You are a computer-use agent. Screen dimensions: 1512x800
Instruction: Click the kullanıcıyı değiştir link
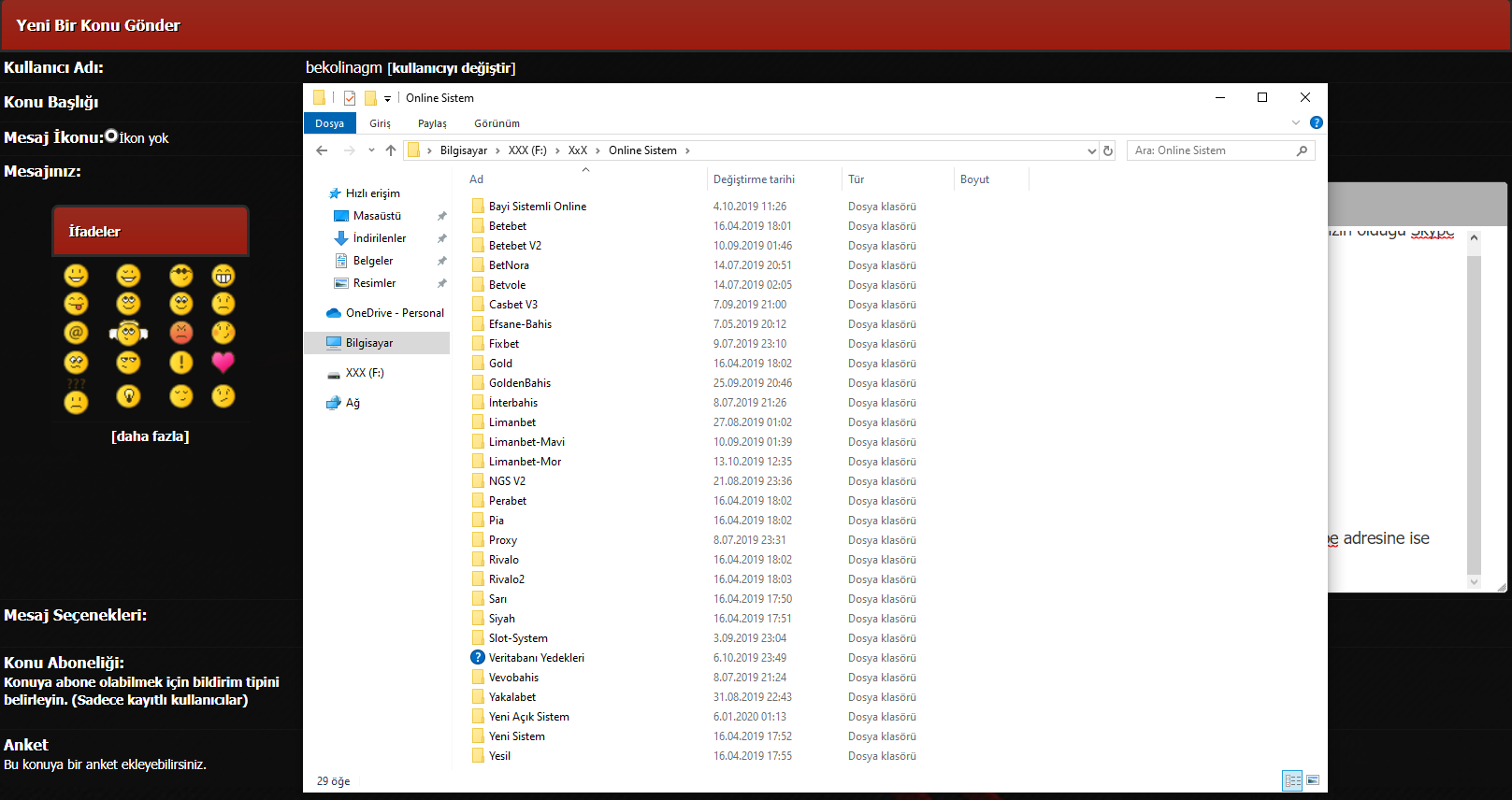(x=452, y=68)
